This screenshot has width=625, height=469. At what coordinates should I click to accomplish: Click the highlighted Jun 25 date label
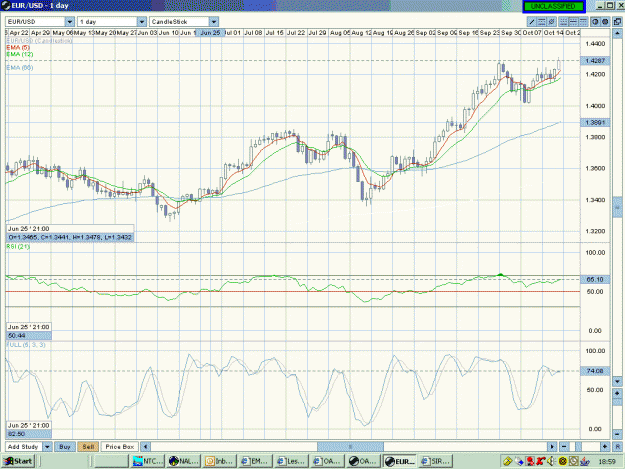210,33
